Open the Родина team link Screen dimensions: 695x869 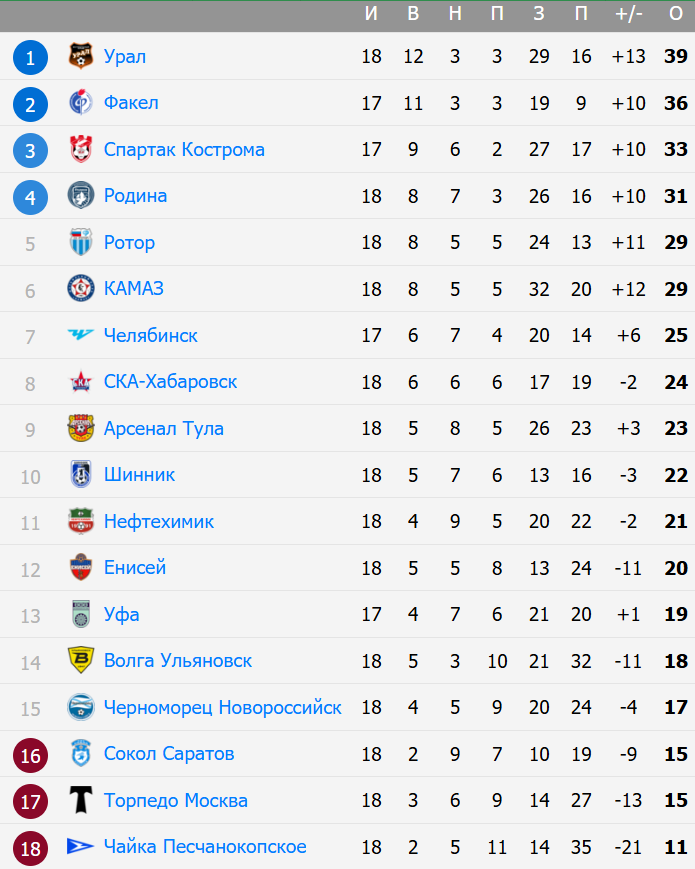tap(135, 196)
